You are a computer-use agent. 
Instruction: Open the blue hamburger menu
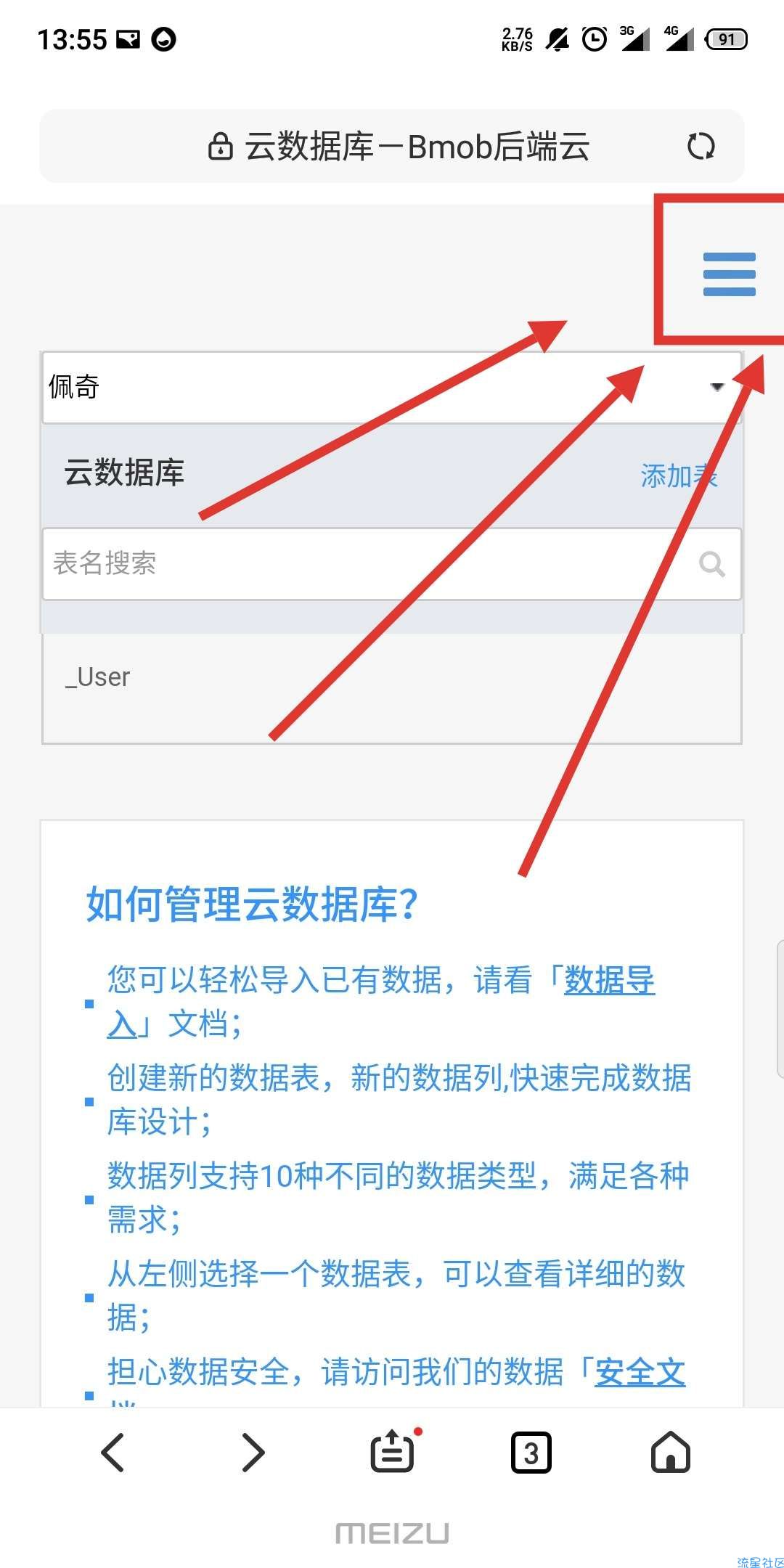729,274
